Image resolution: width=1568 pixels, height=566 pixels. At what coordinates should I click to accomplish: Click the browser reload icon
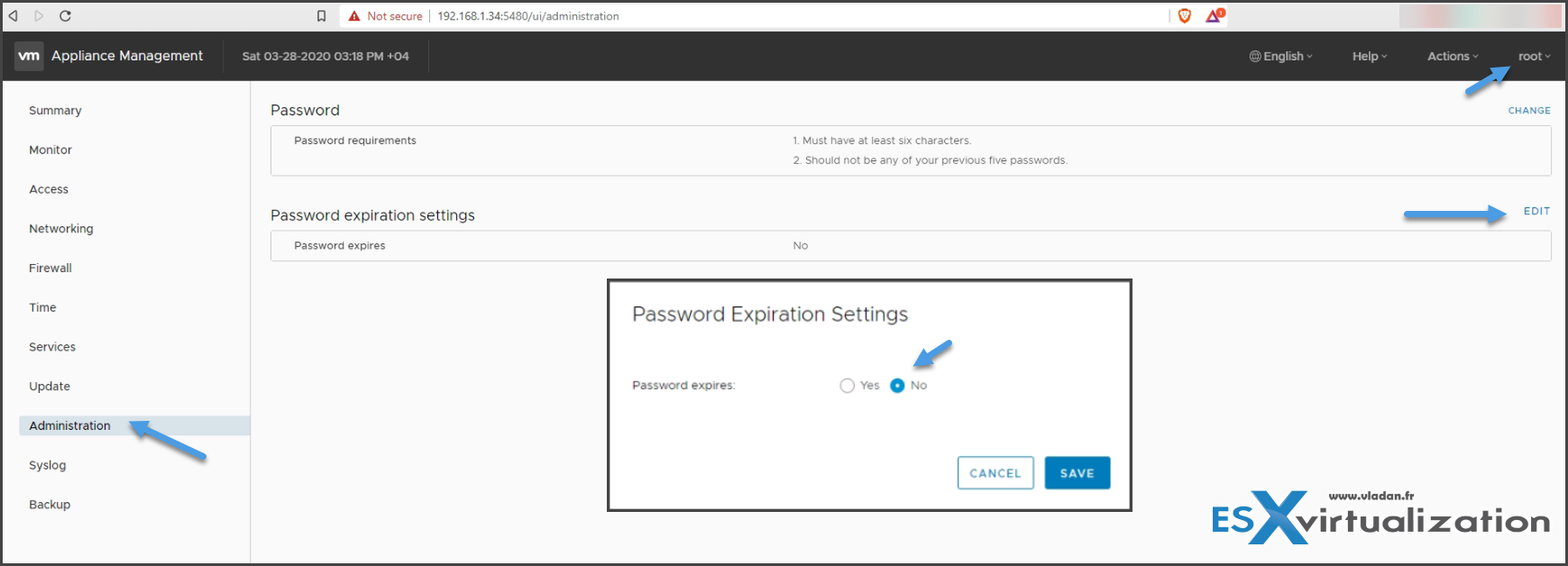tap(65, 16)
